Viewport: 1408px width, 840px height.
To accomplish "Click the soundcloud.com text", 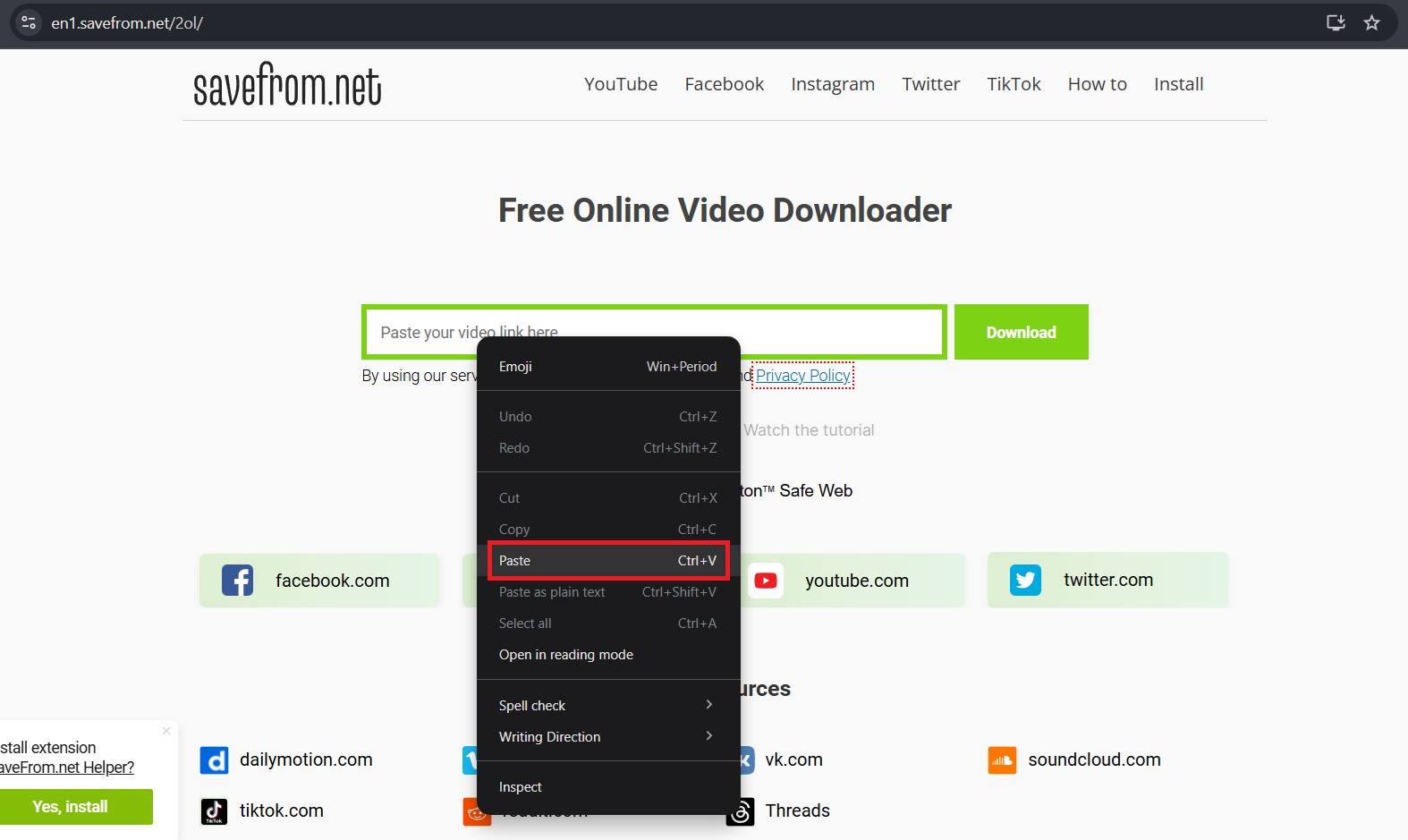I will pos(1094,759).
